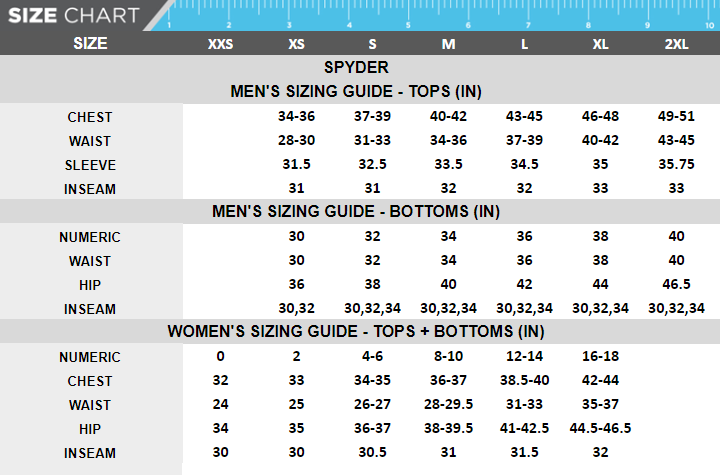This screenshot has width=720, height=475.
Task: Select the 44.5-46.5 hip value
Action: coord(600,429)
